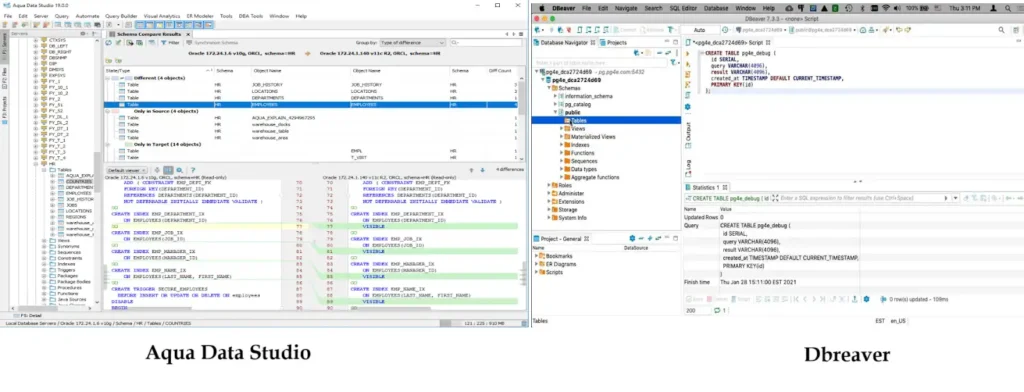Switch to the Projects tab in DBeaver
This screenshot has height=392, width=1024.
click(613, 42)
